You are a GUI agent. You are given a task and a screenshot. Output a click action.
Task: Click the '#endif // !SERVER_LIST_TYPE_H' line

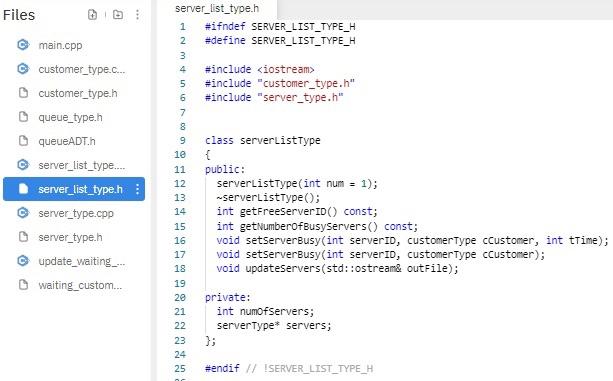click(x=289, y=368)
